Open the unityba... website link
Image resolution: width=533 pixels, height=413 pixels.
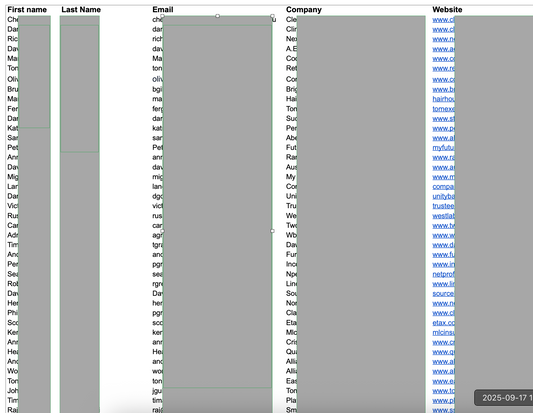pyautogui.click(x=443, y=196)
